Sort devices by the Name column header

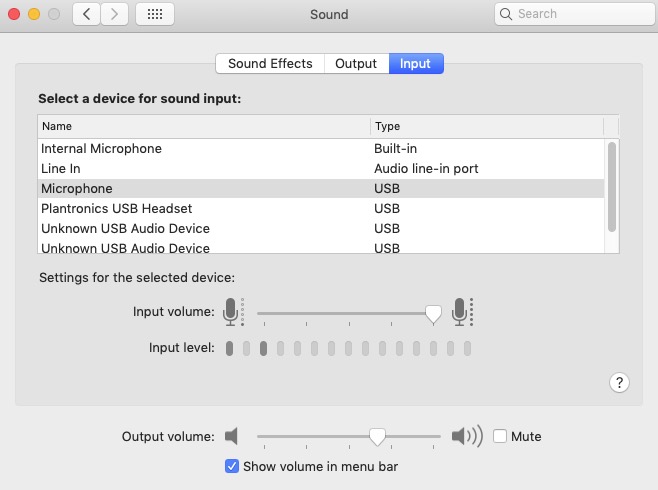click(204, 126)
